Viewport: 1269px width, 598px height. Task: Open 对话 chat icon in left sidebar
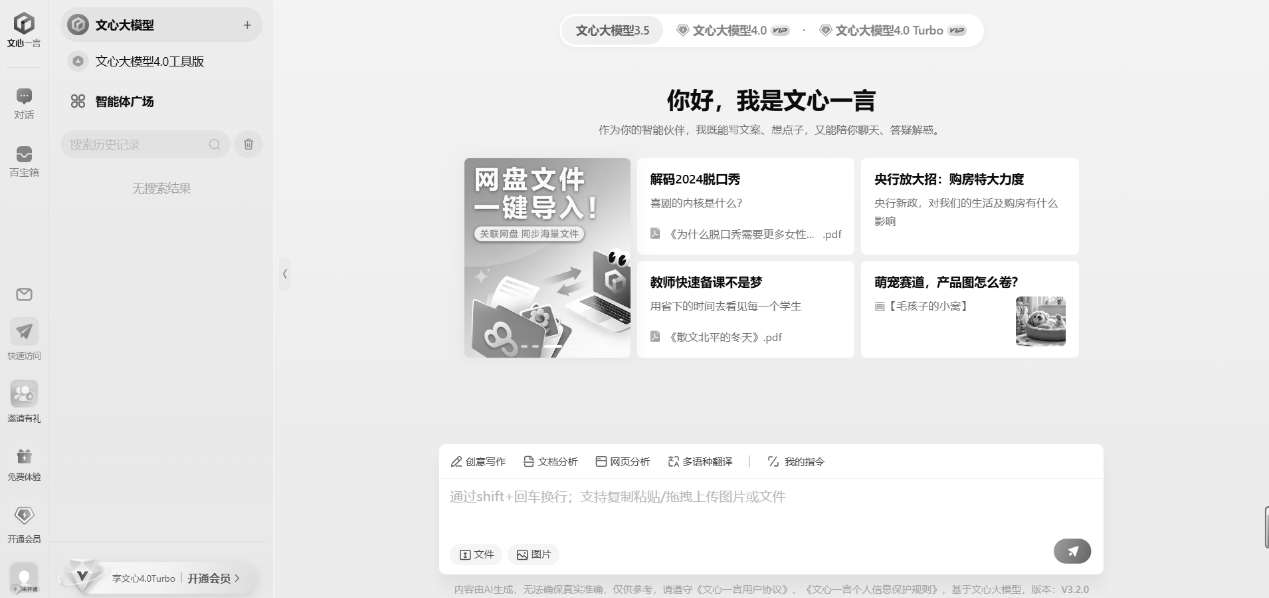click(x=24, y=96)
